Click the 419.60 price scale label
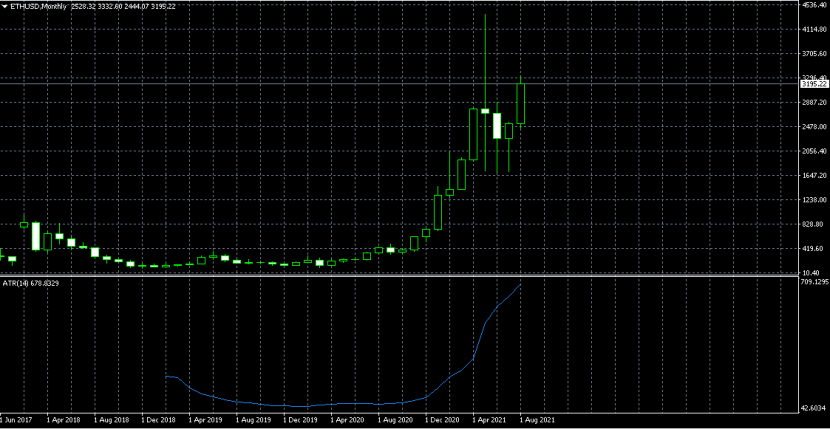The image size is (830, 429). (x=813, y=248)
